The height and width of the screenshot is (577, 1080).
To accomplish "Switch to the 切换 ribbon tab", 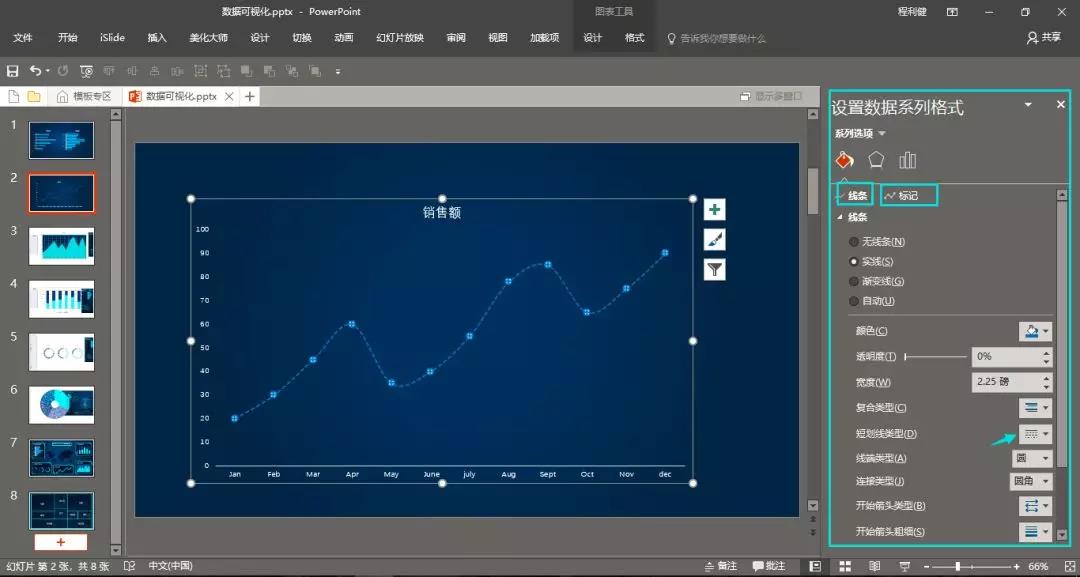I will point(302,38).
